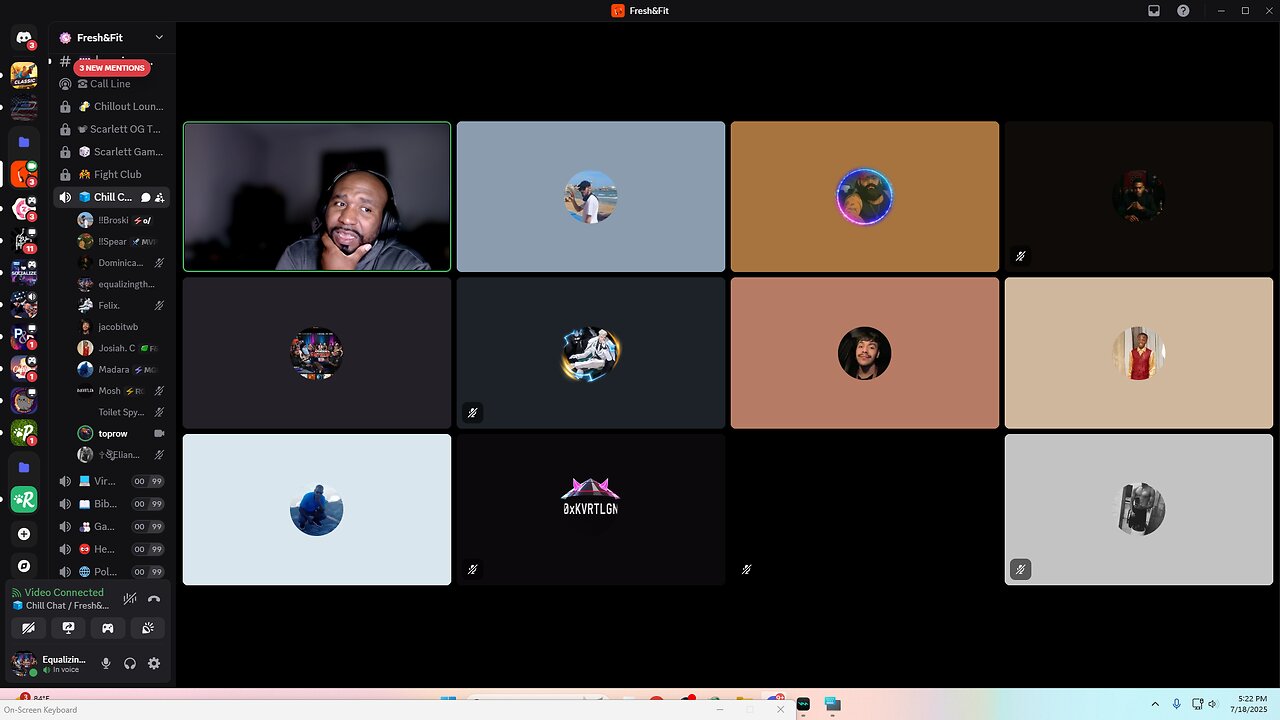Join the He... voice channel
Viewport: 1280px width, 720px height.
[111, 549]
